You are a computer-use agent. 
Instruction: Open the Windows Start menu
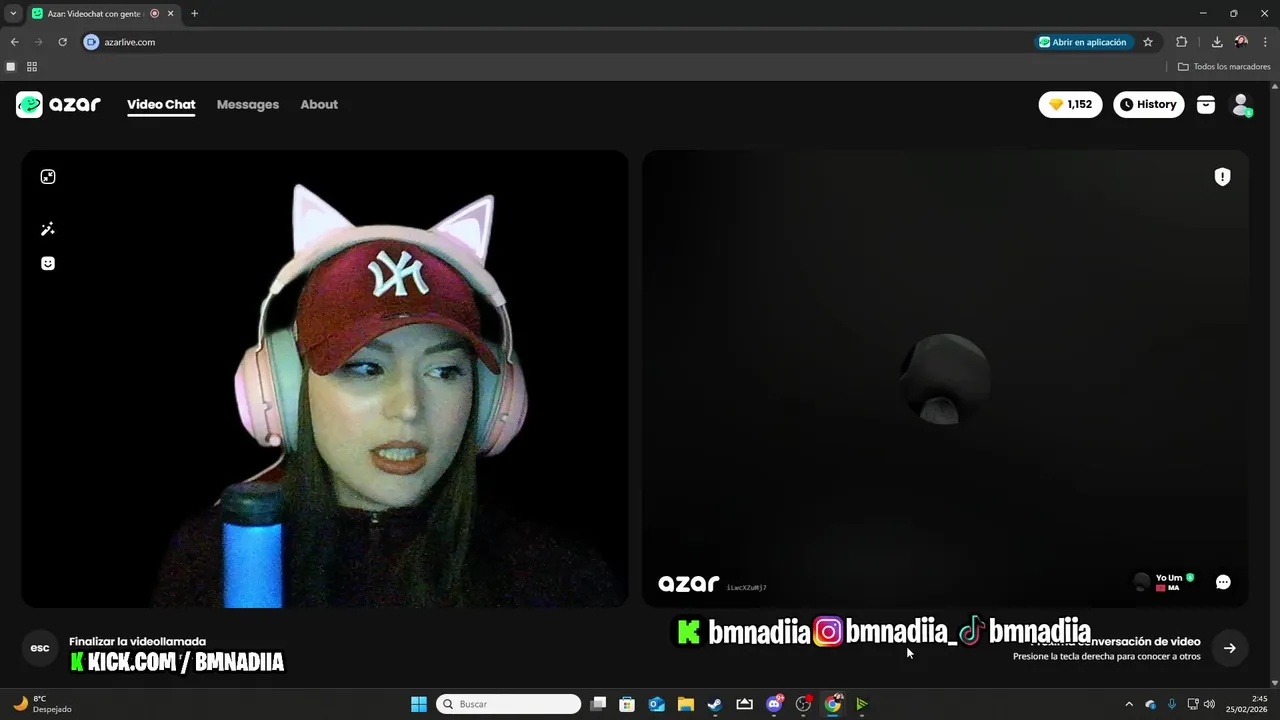click(x=419, y=704)
